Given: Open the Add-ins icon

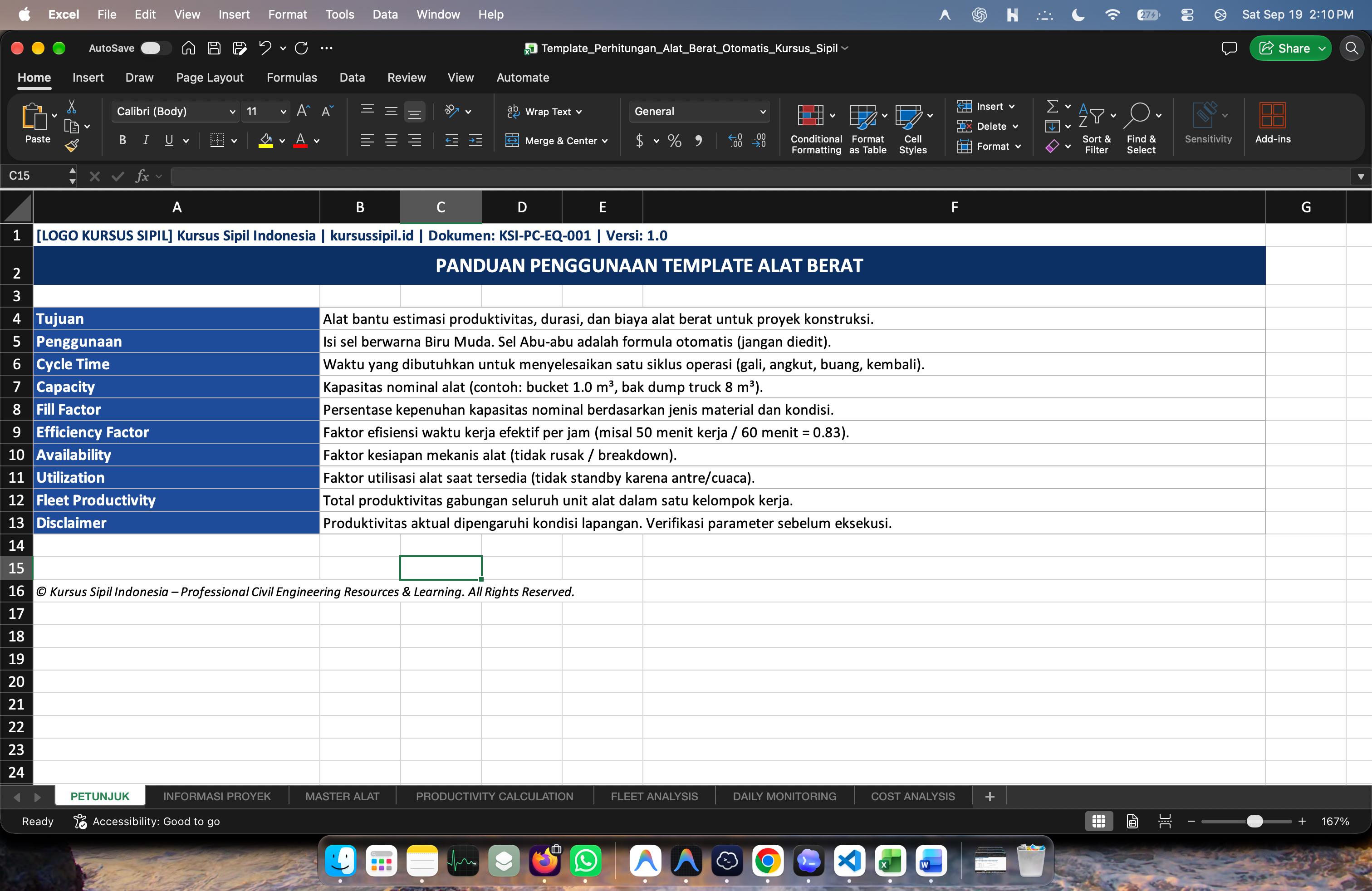Looking at the screenshot, I should pos(1272,115).
